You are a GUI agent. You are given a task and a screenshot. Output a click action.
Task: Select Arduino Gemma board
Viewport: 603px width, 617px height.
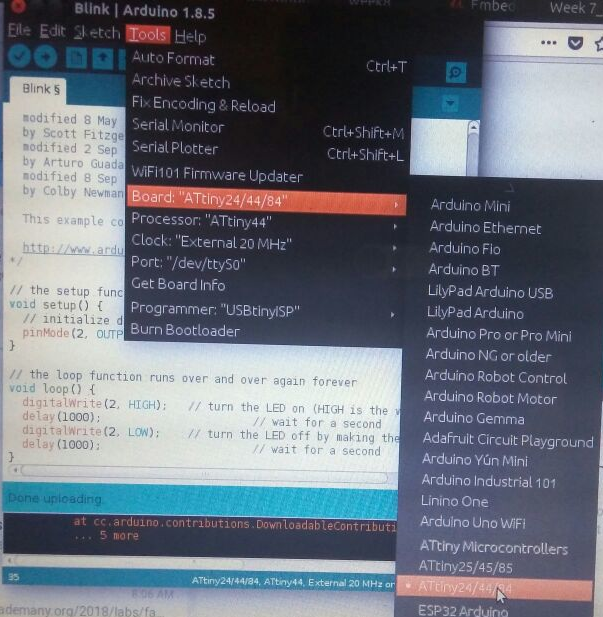[x=474, y=418]
